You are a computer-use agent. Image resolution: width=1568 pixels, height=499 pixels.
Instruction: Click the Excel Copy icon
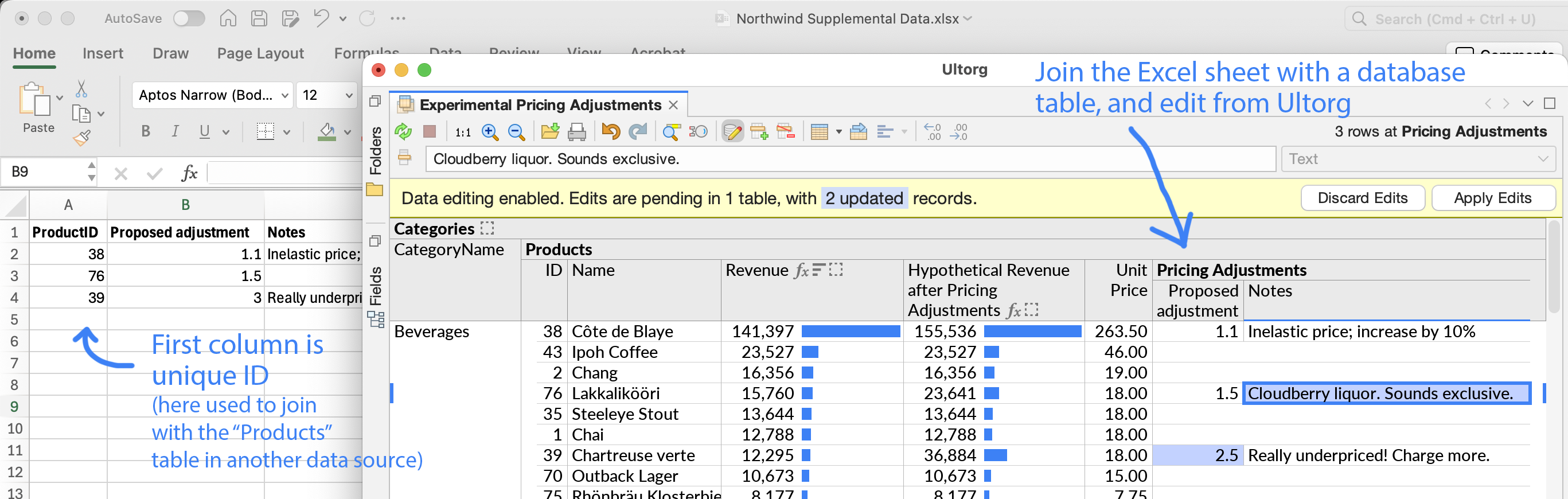pyautogui.click(x=81, y=113)
